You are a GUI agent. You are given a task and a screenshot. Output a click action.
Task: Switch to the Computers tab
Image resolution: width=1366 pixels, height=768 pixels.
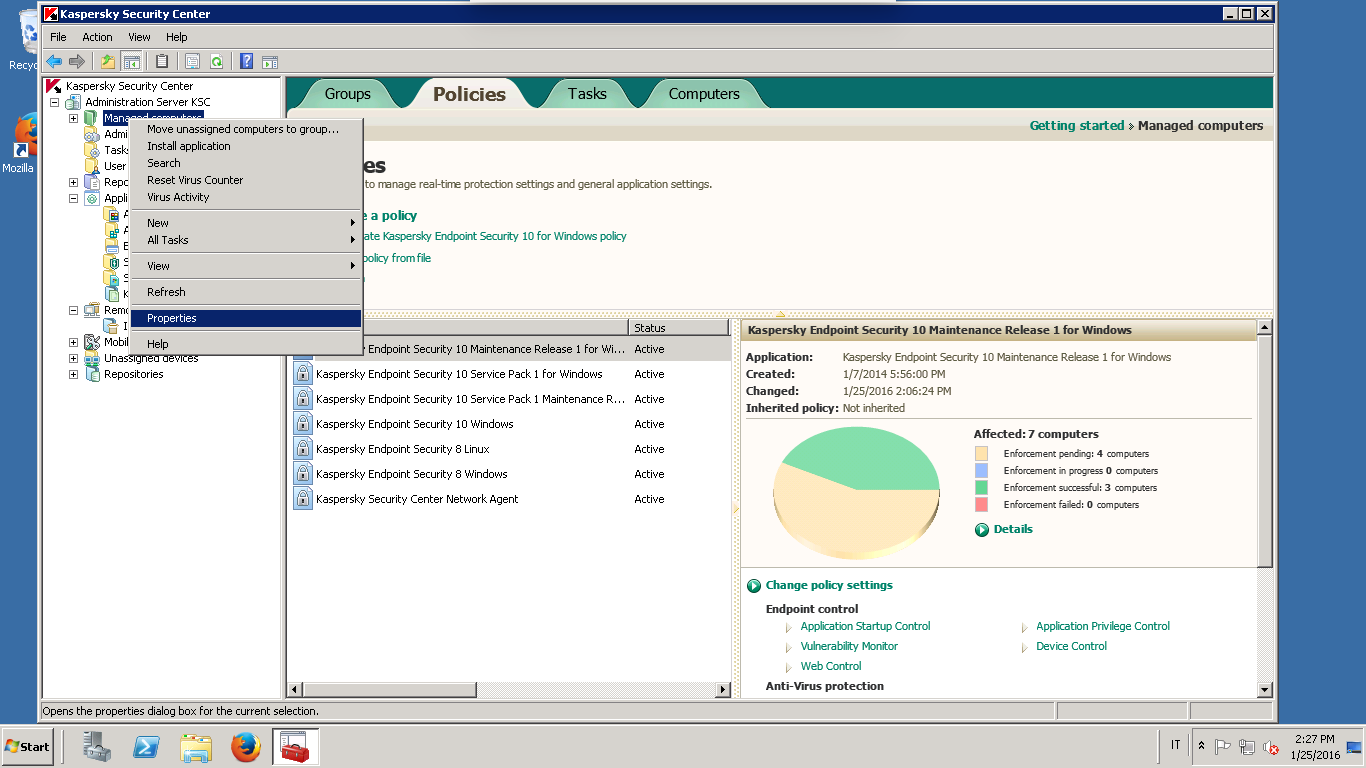coord(704,94)
